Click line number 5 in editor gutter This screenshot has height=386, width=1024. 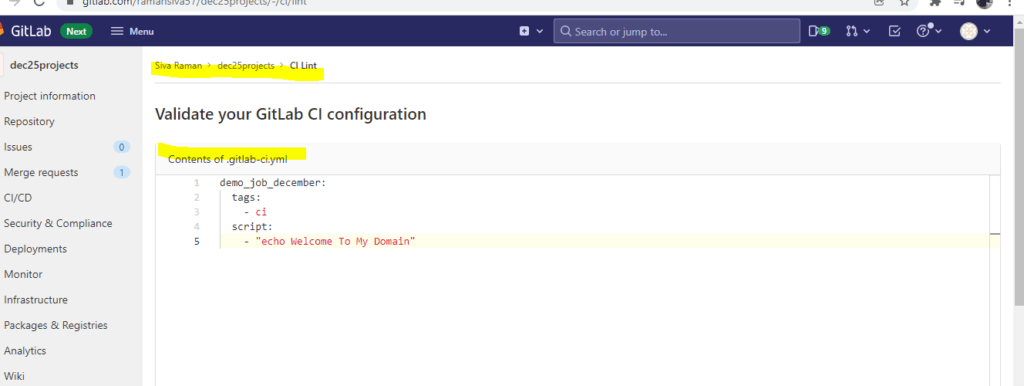[x=197, y=242]
